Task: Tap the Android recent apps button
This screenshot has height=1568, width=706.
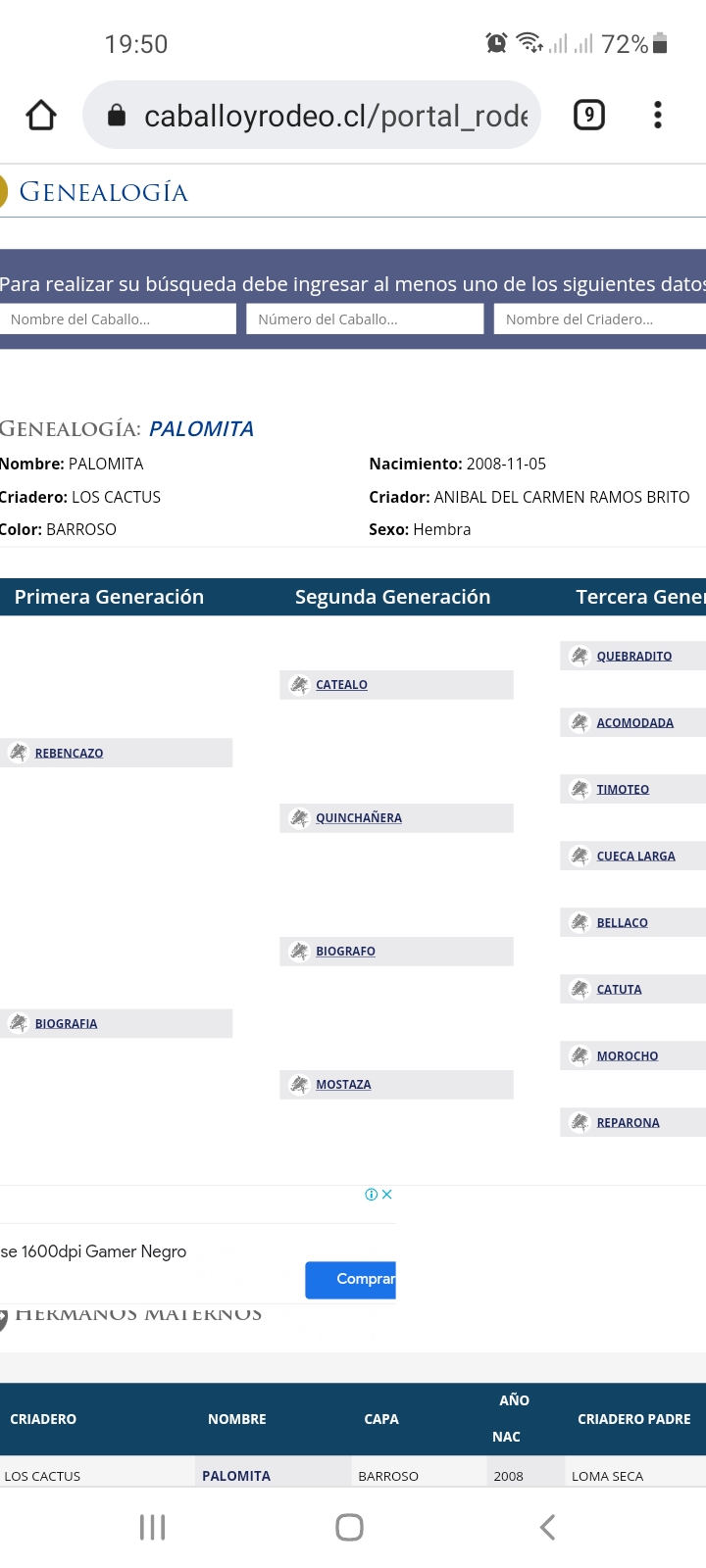Action: point(153,1527)
